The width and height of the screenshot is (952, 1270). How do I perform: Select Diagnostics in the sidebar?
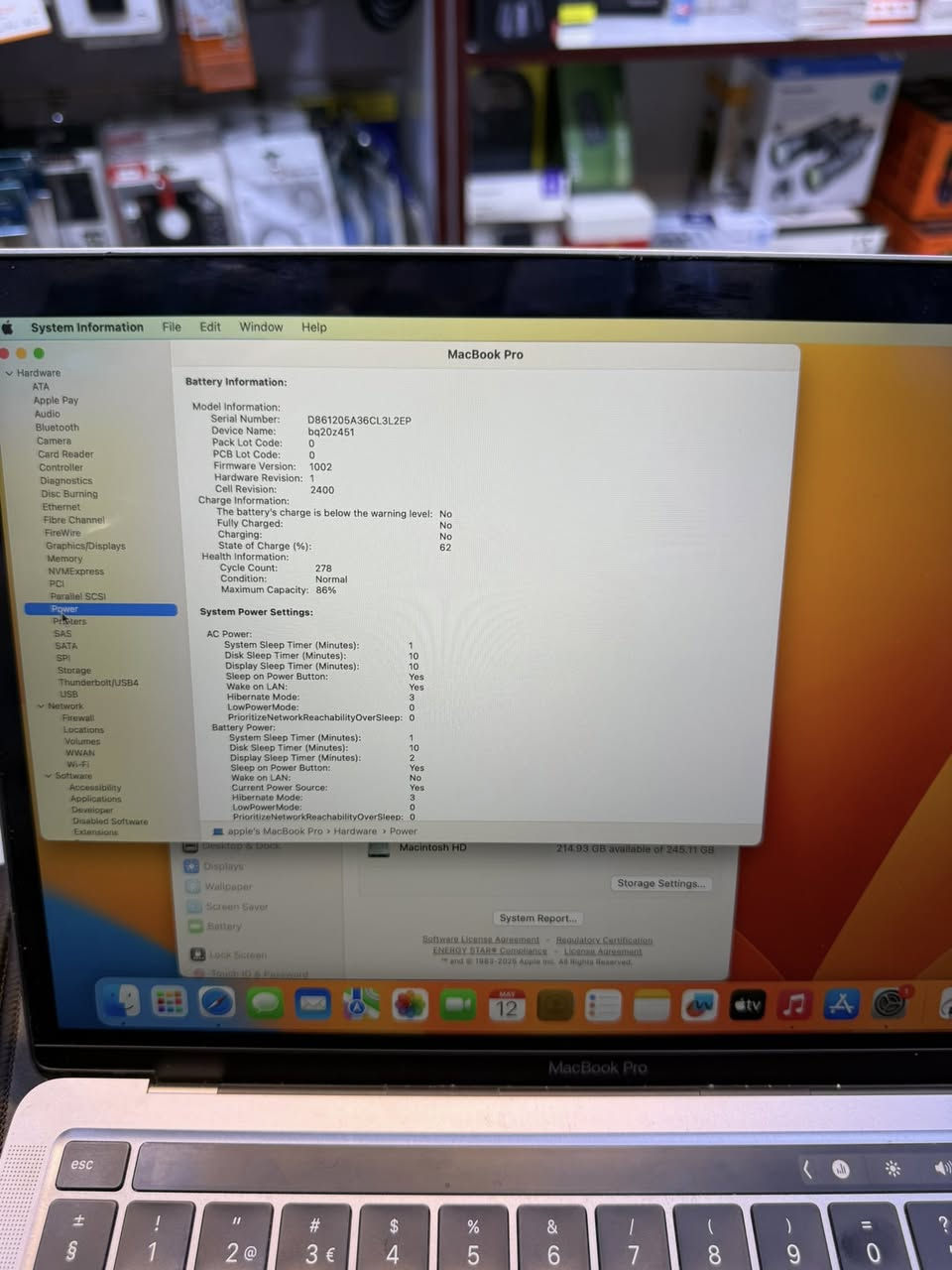click(x=66, y=480)
